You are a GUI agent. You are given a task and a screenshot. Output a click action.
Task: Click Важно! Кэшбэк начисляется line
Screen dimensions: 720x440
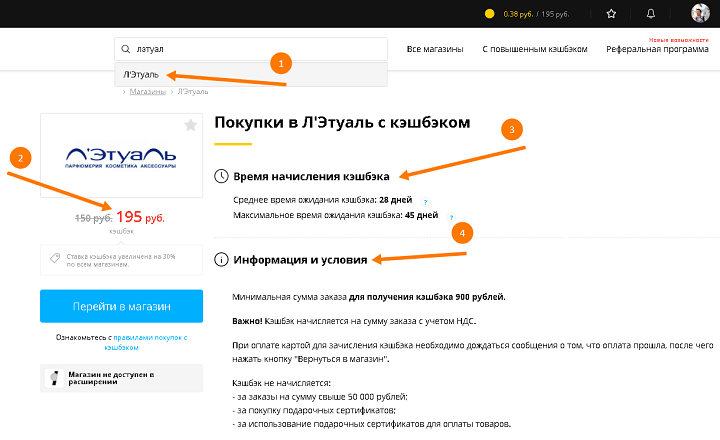pyautogui.click(x=354, y=321)
